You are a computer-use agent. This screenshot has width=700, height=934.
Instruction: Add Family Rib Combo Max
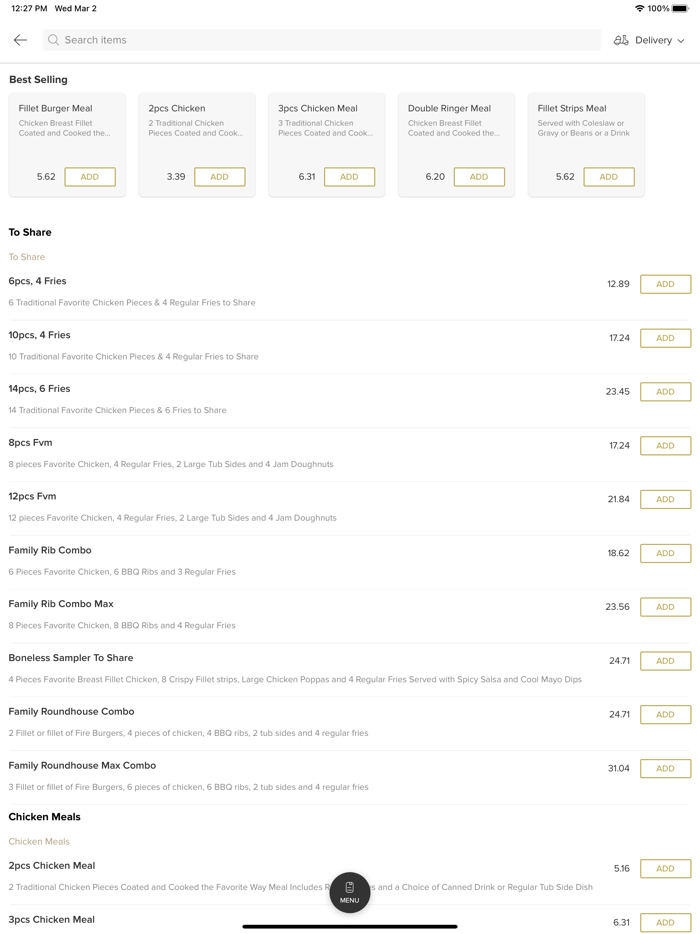(665, 607)
